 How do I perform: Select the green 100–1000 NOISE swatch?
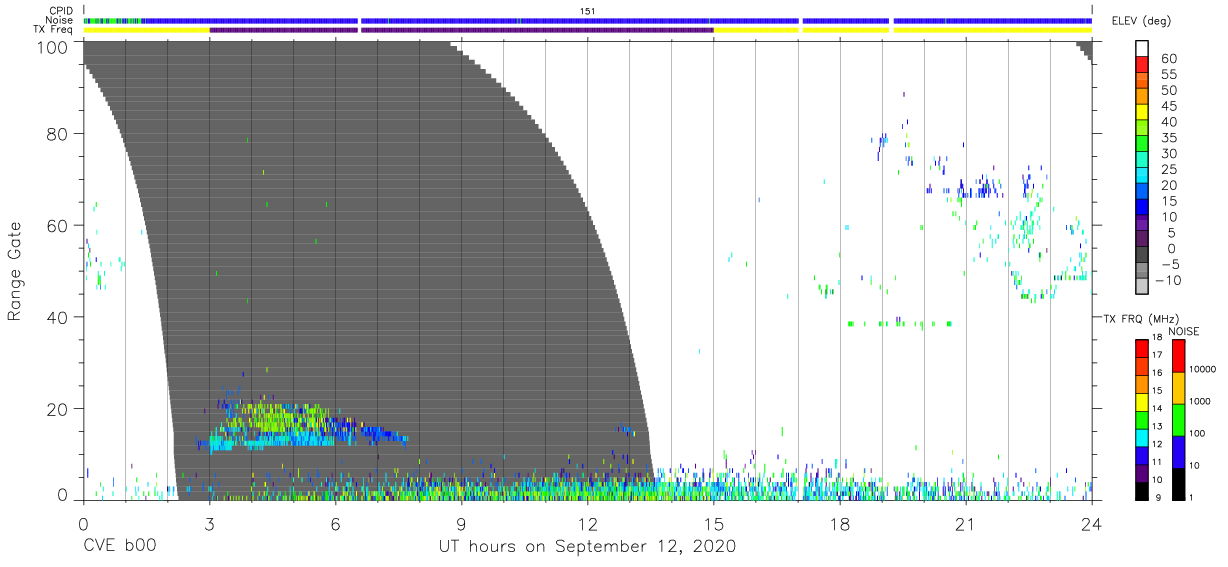[x=1177, y=419]
